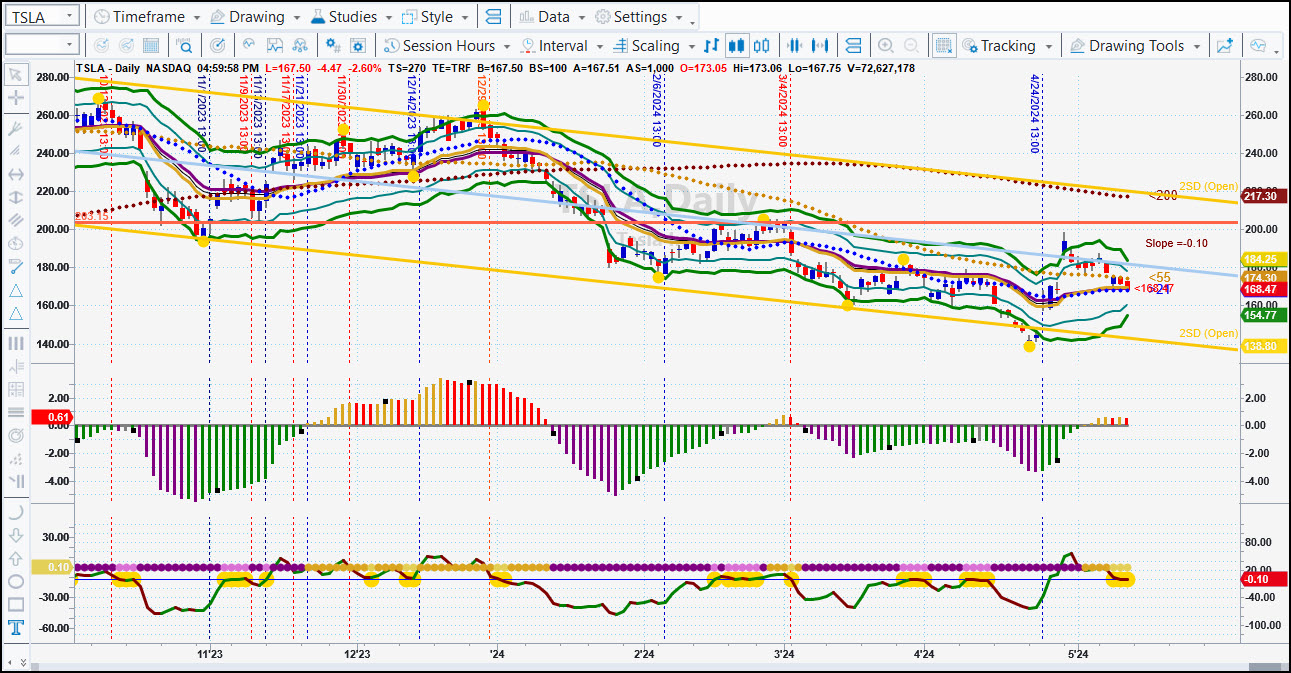Select the lower blue triangle tool

pyautogui.click(x=15, y=314)
